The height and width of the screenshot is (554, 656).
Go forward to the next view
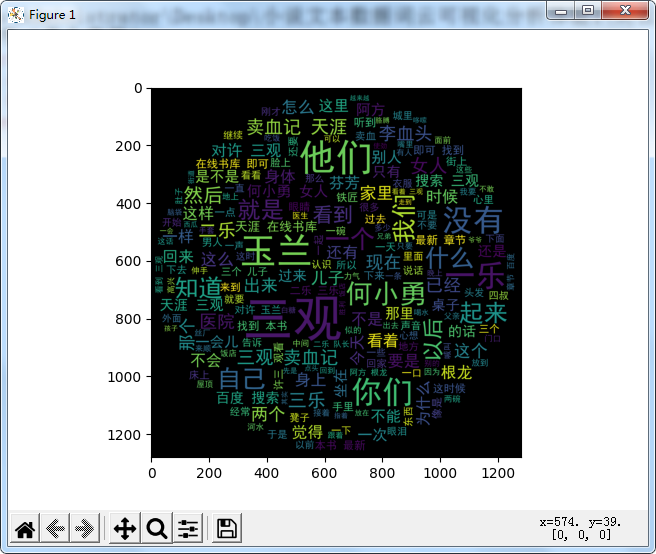85,528
